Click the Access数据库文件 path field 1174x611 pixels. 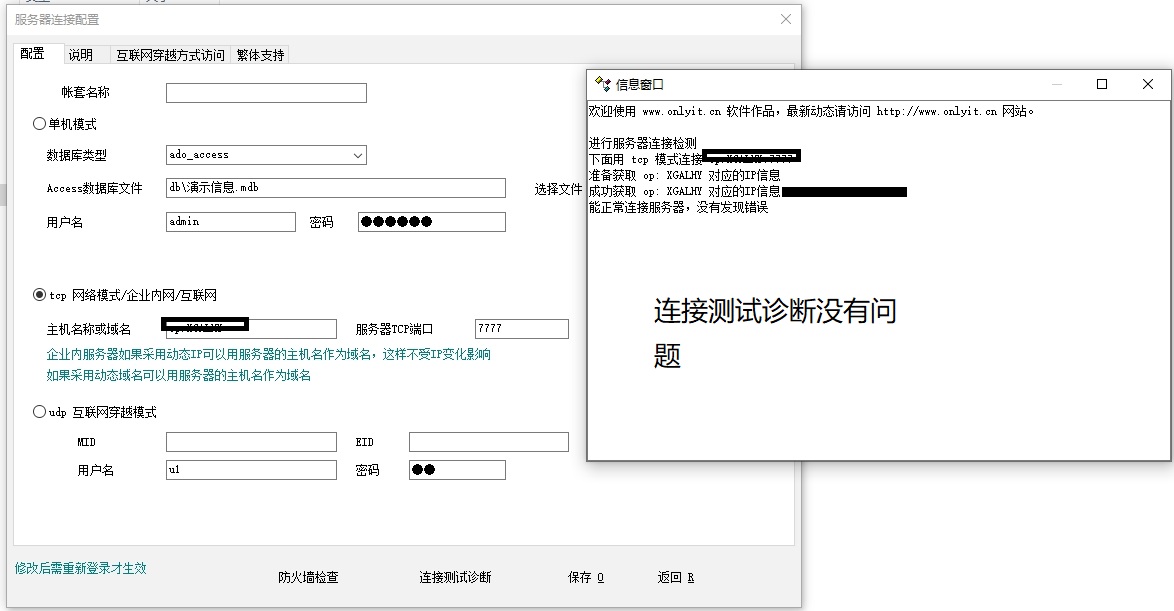coord(335,188)
